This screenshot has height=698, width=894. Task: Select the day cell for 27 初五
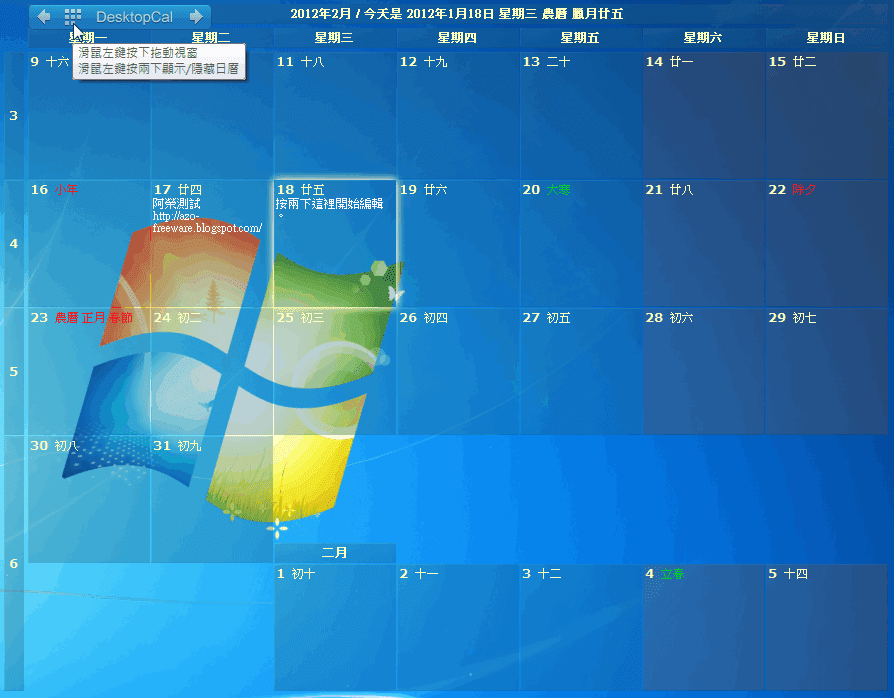[x=581, y=372]
